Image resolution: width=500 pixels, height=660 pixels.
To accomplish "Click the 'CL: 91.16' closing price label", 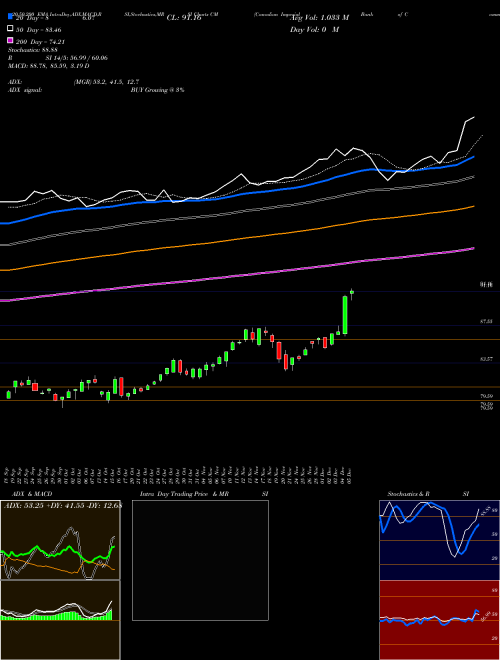I will pyautogui.click(x=184, y=18).
